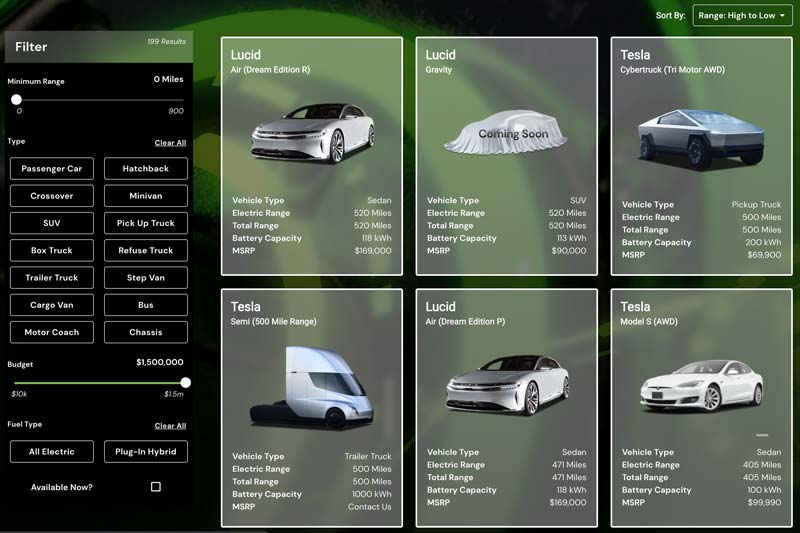
Task: Click the Budget slider green track
Action: (x=97, y=383)
